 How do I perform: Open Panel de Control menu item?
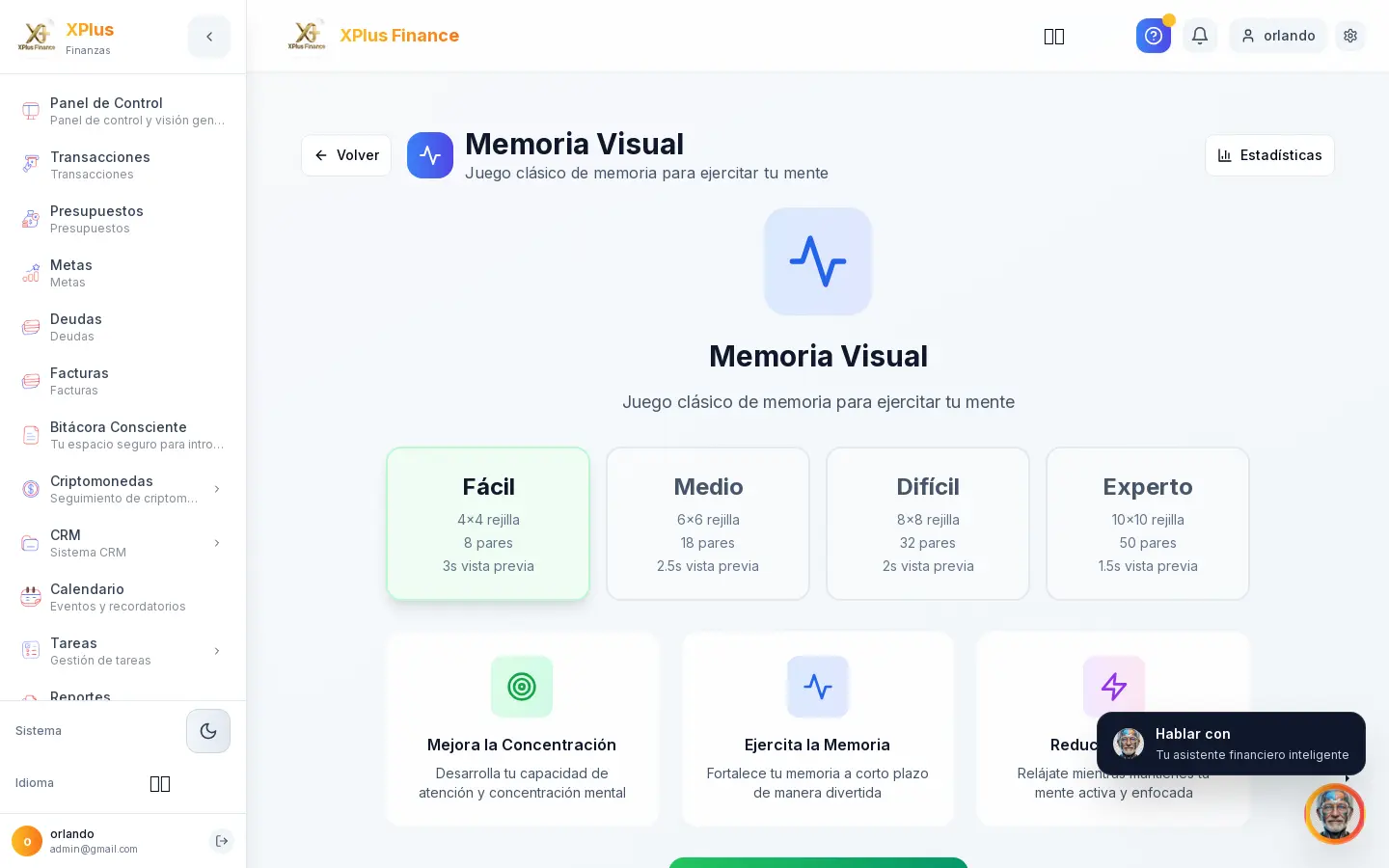pos(123,111)
